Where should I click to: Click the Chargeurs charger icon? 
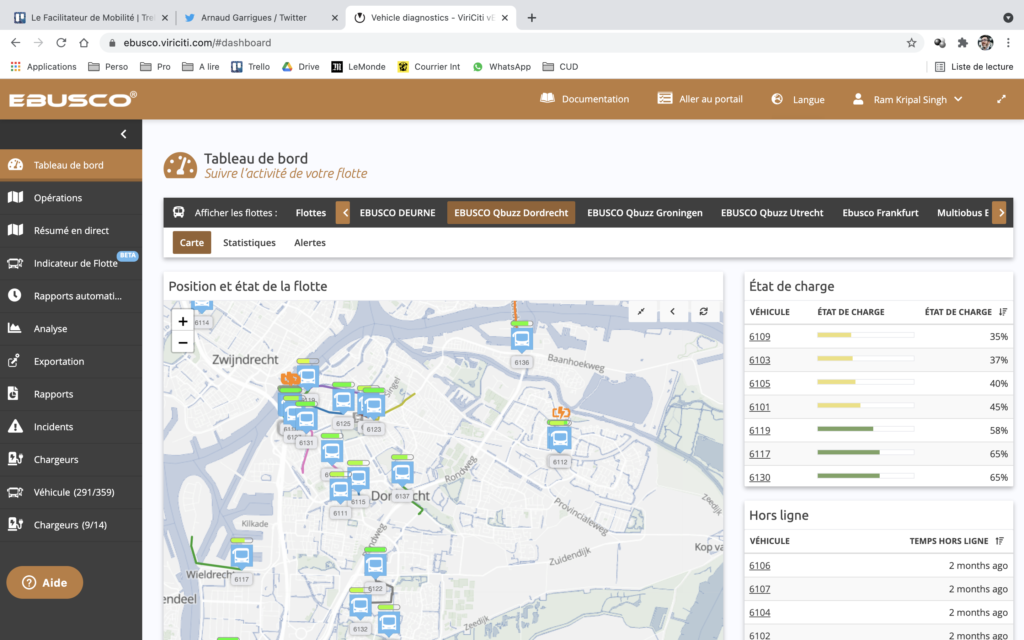click(x=14, y=458)
